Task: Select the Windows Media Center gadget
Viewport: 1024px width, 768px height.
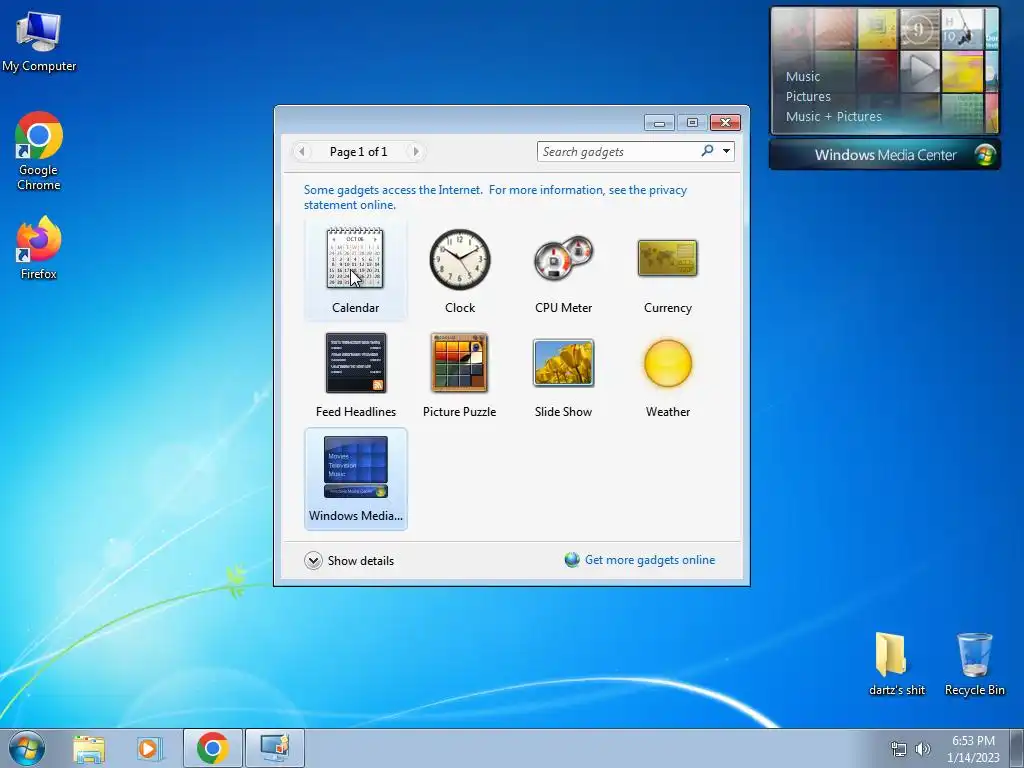Action: coord(355,478)
